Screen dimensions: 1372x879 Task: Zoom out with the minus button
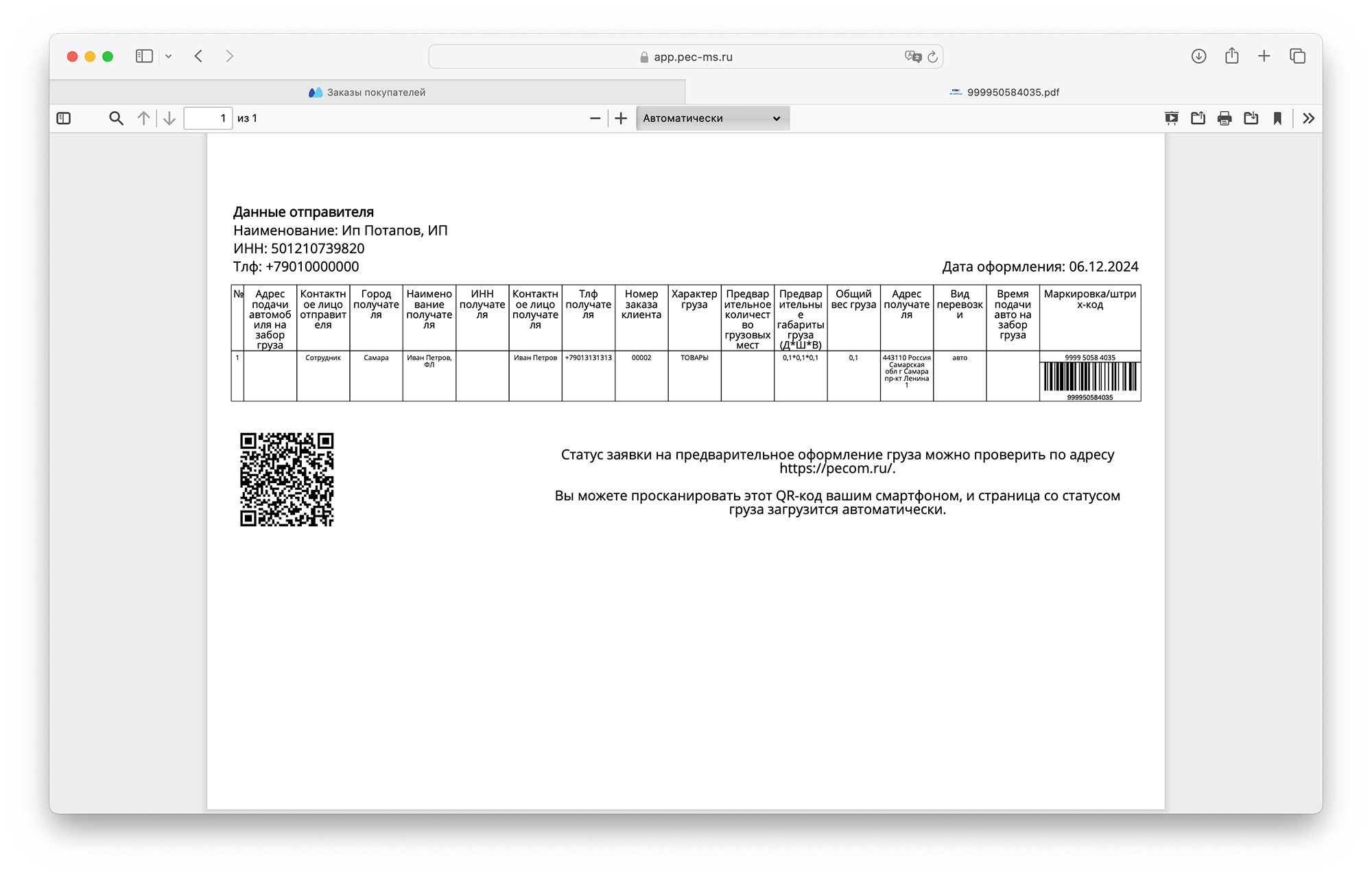(595, 119)
